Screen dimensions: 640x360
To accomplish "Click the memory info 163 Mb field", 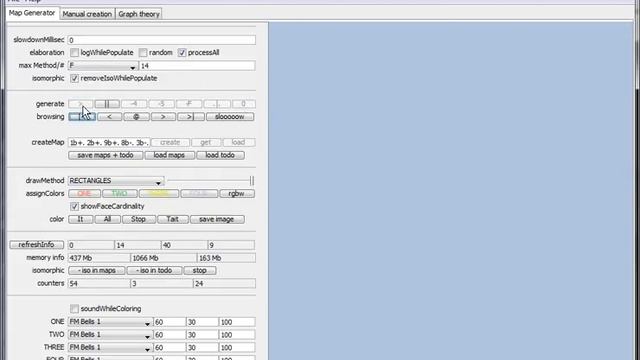I will (227, 258).
